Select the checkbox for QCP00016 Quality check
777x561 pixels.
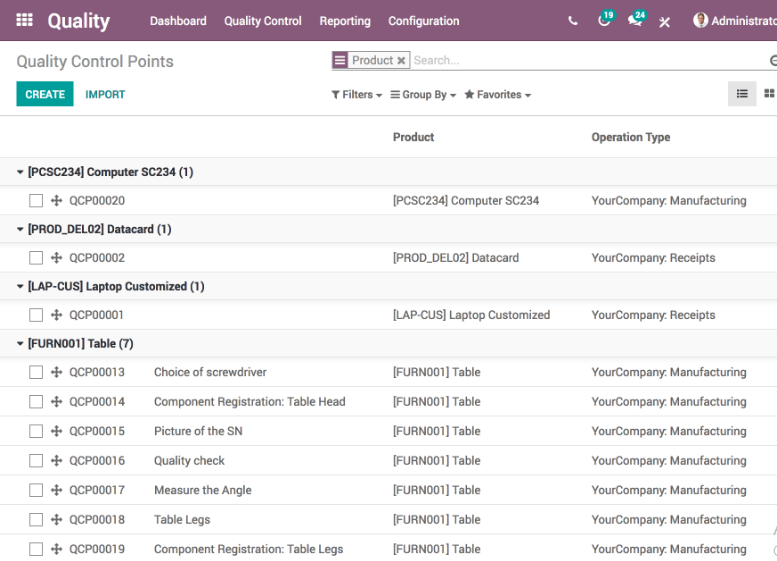(36, 461)
